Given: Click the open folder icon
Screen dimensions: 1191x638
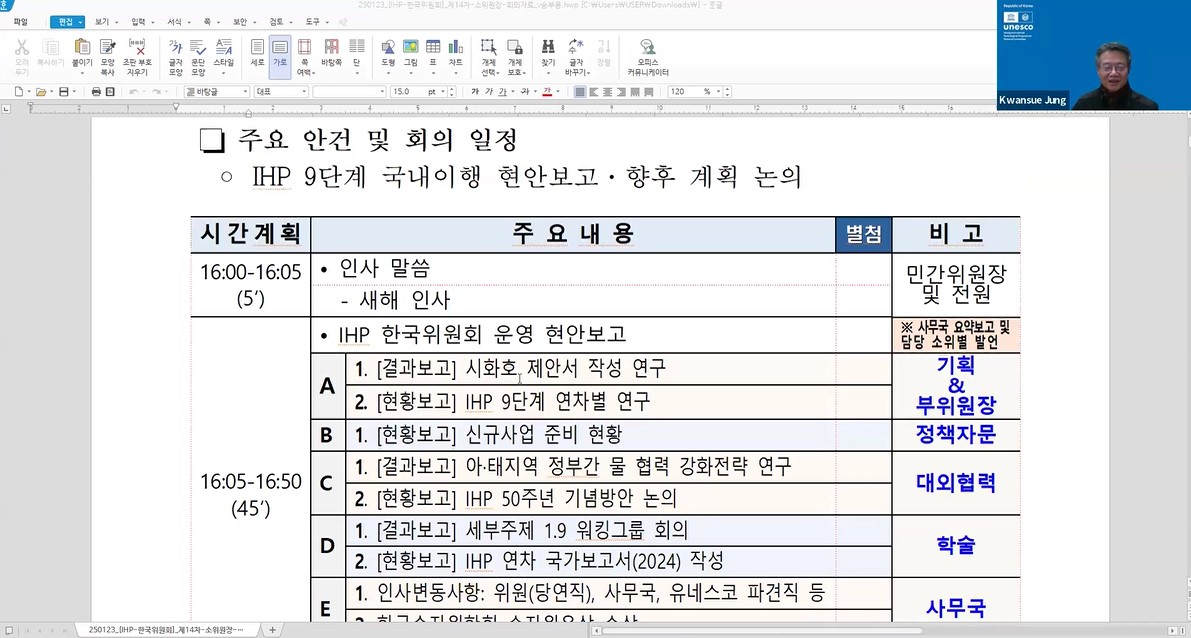Looking at the screenshot, I should (x=41, y=92).
